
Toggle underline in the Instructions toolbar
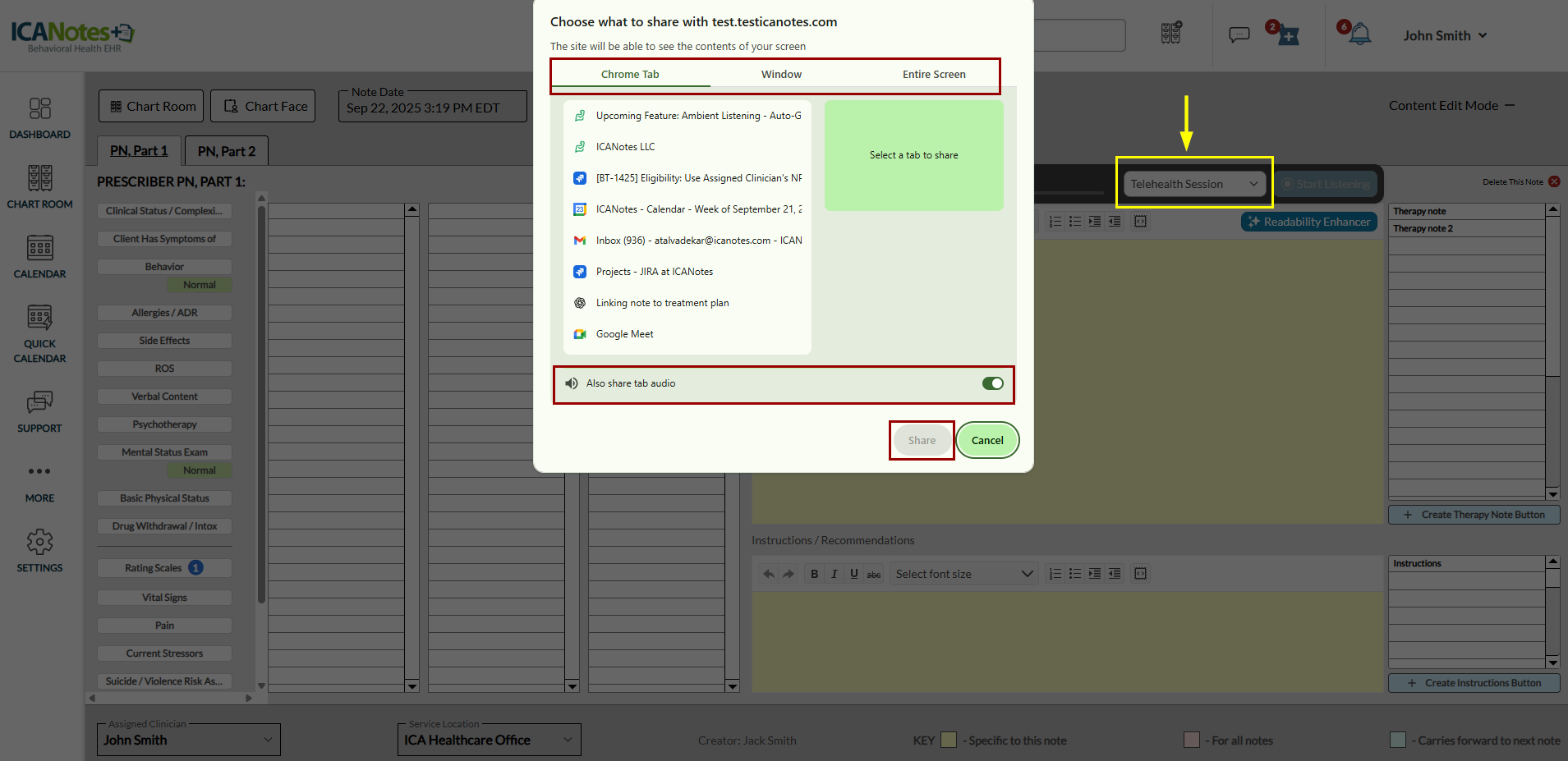coord(854,574)
